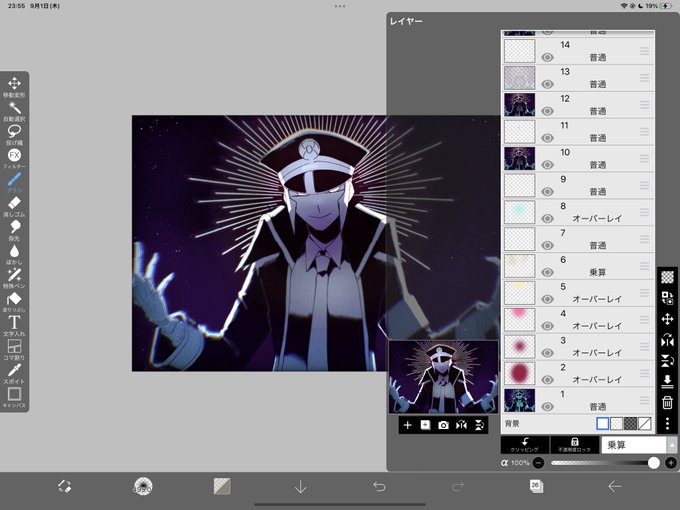Screen dimensions: 680x510
Task: Select the Eyedropper (スポイト) tool
Action: (x=14, y=373)
